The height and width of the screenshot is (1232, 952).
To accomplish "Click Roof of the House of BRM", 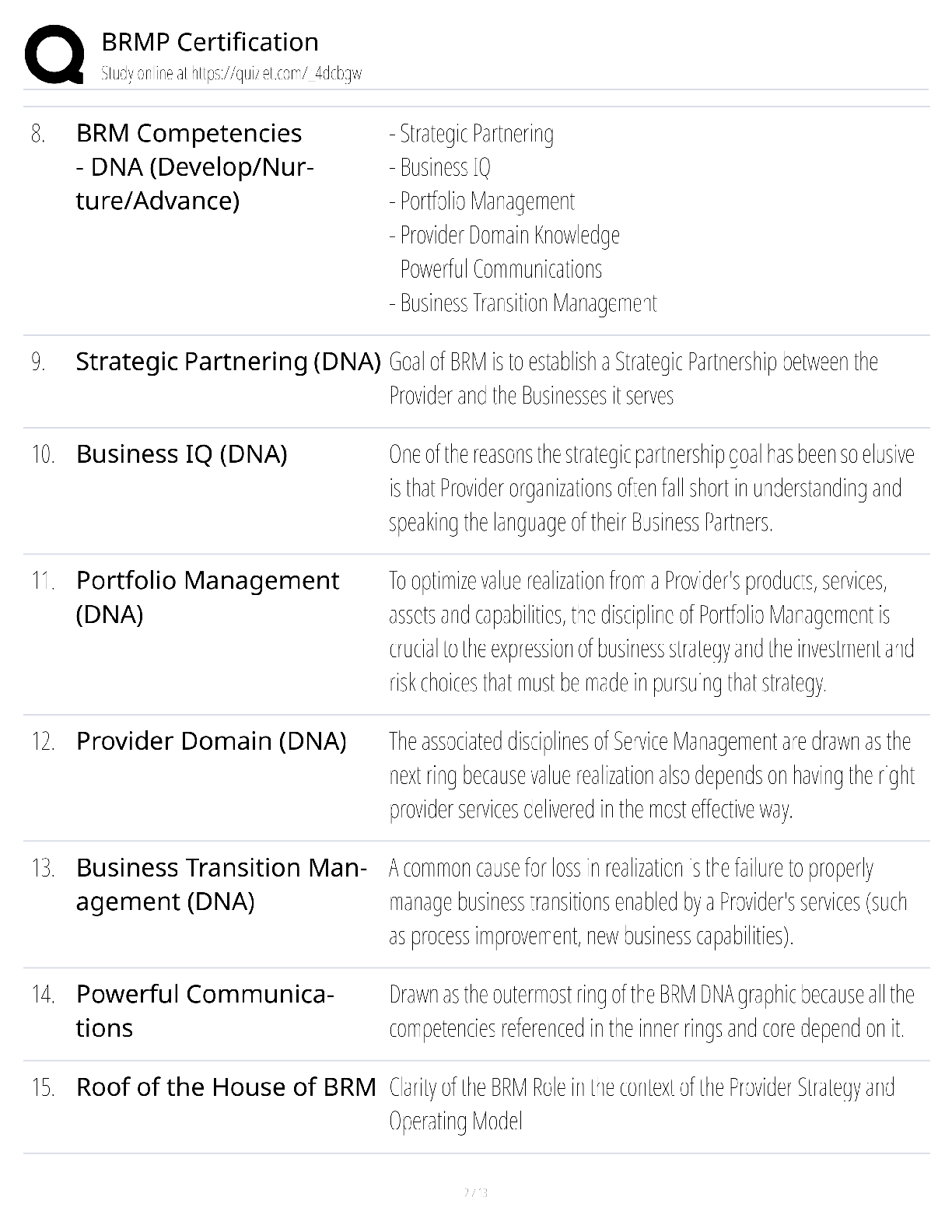I will click(x=226, y=1087).
